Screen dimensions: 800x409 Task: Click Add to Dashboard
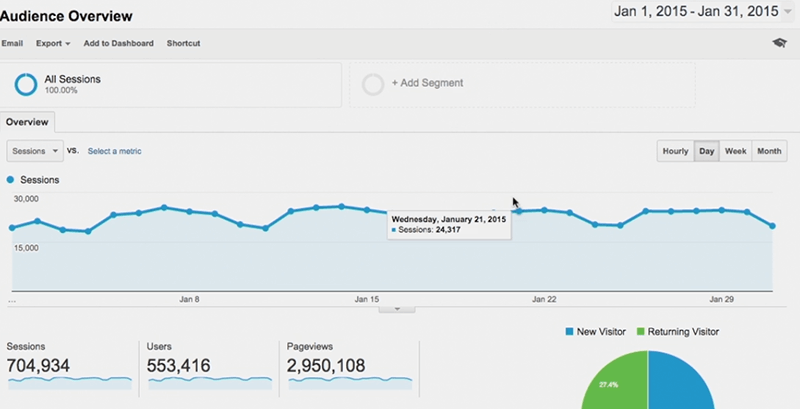coord(118,43)
